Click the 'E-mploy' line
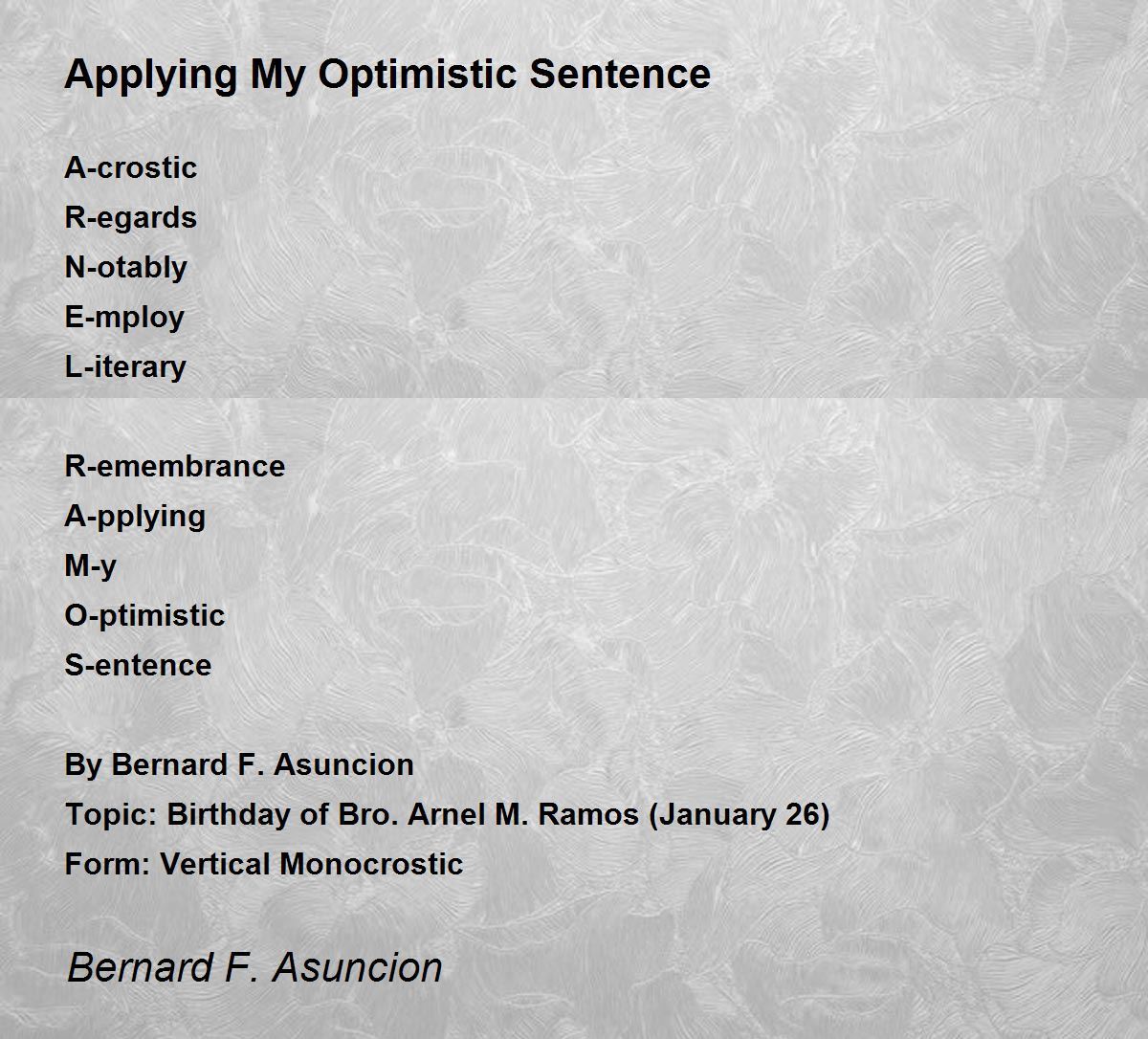Image resolution: width=1148 pixels, height=1039 pixels. [124, 318]
